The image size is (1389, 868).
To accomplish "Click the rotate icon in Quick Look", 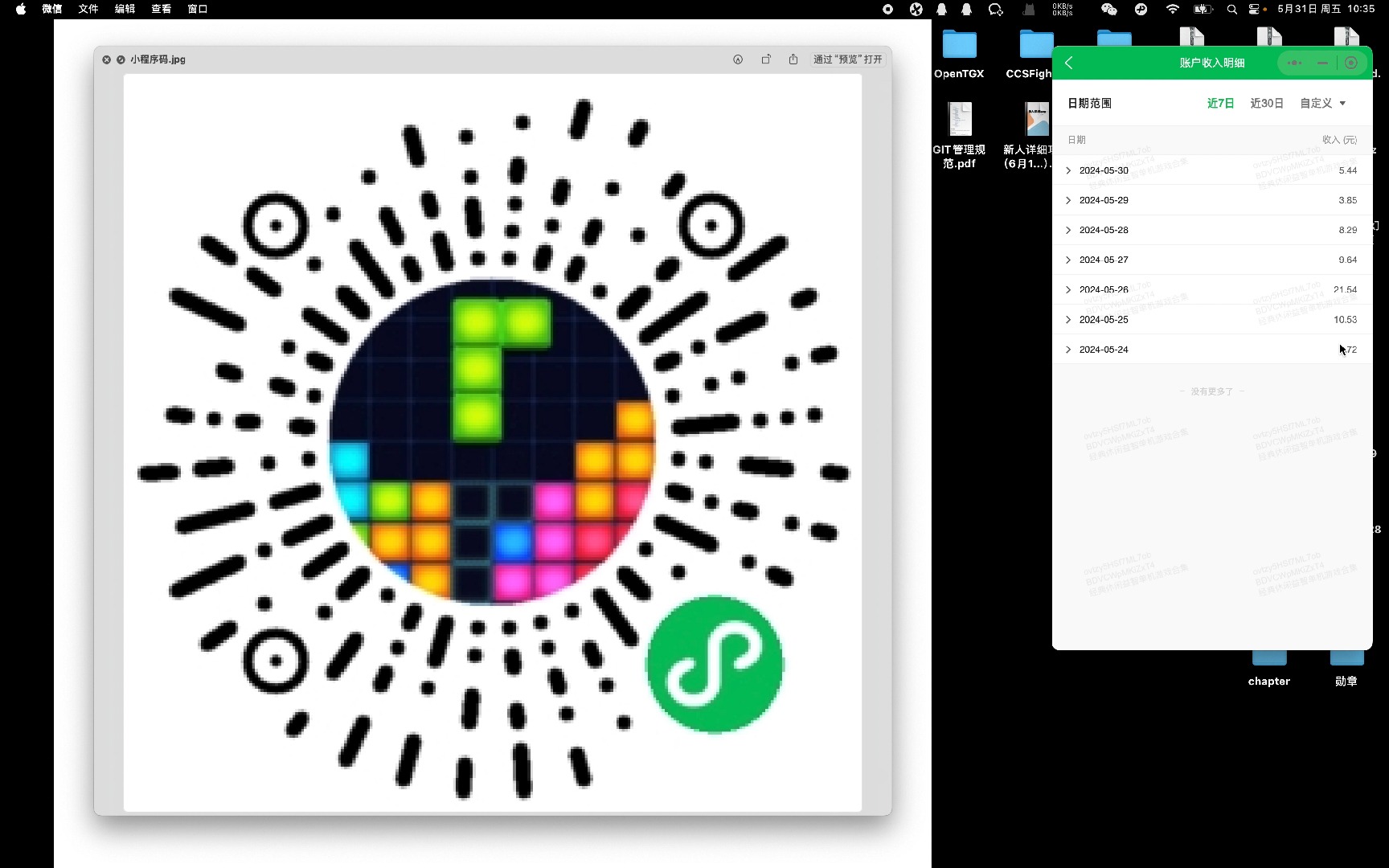I will (x=766, y=59).
